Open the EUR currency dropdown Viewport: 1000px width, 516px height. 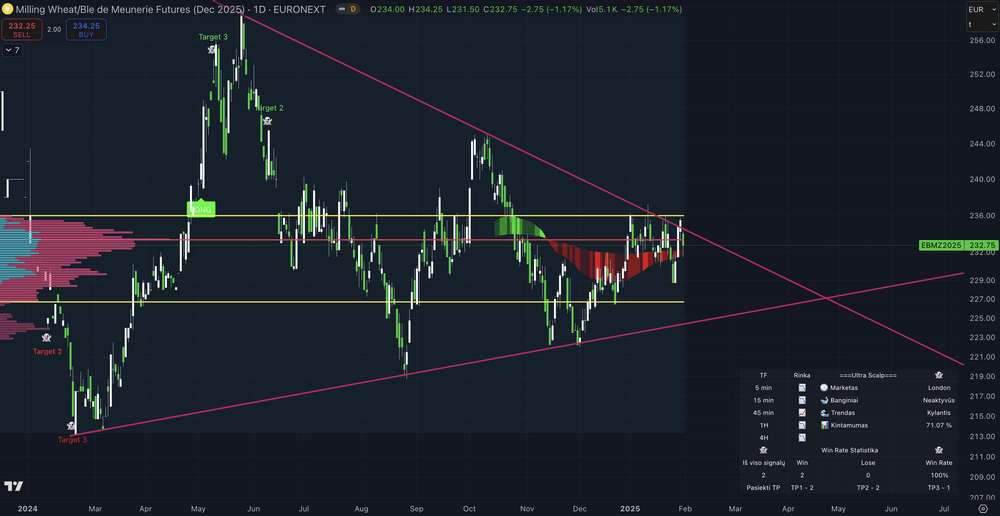tap(982, 9)
